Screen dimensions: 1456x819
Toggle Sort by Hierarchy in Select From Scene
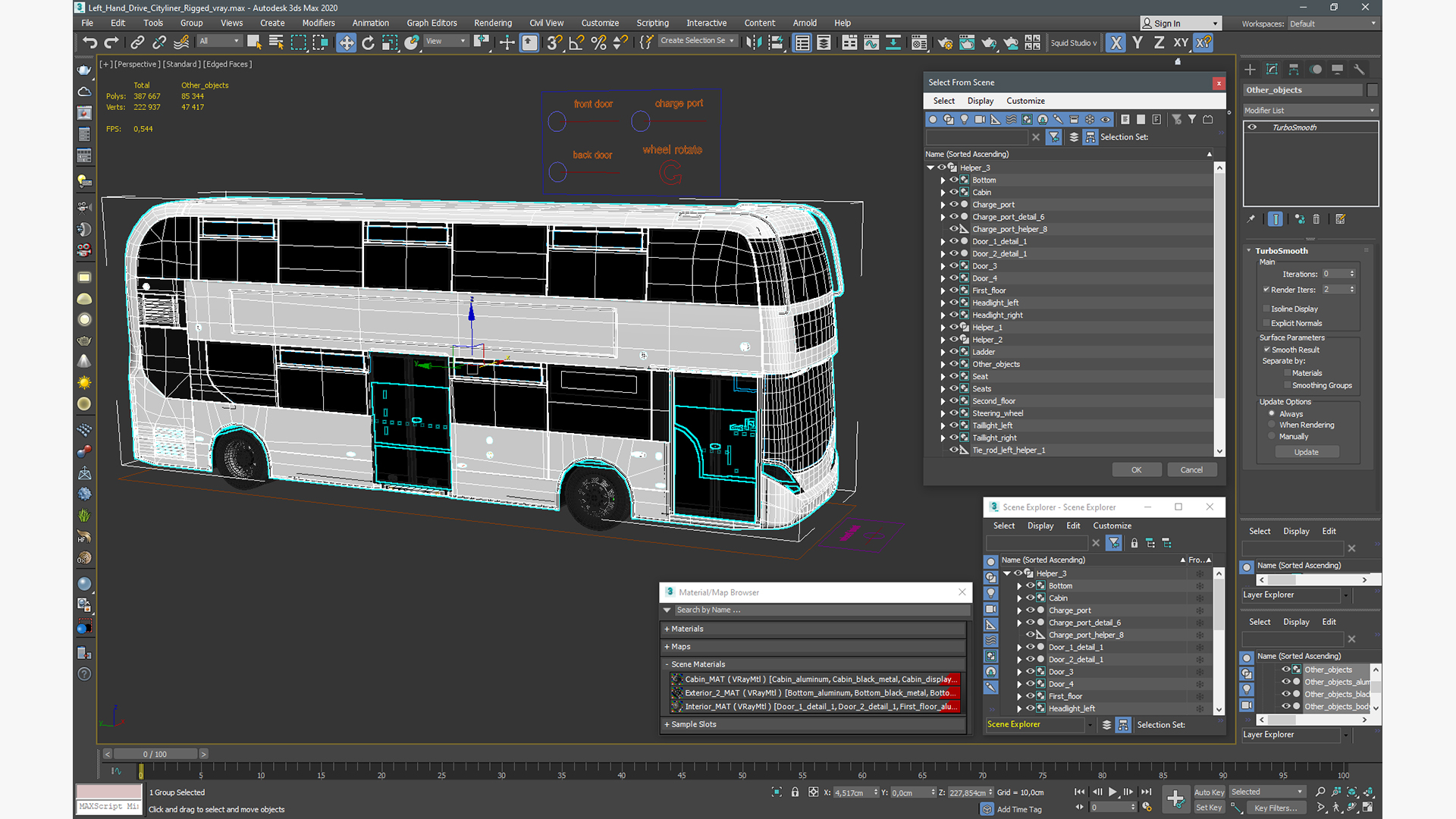(1090, 137)
